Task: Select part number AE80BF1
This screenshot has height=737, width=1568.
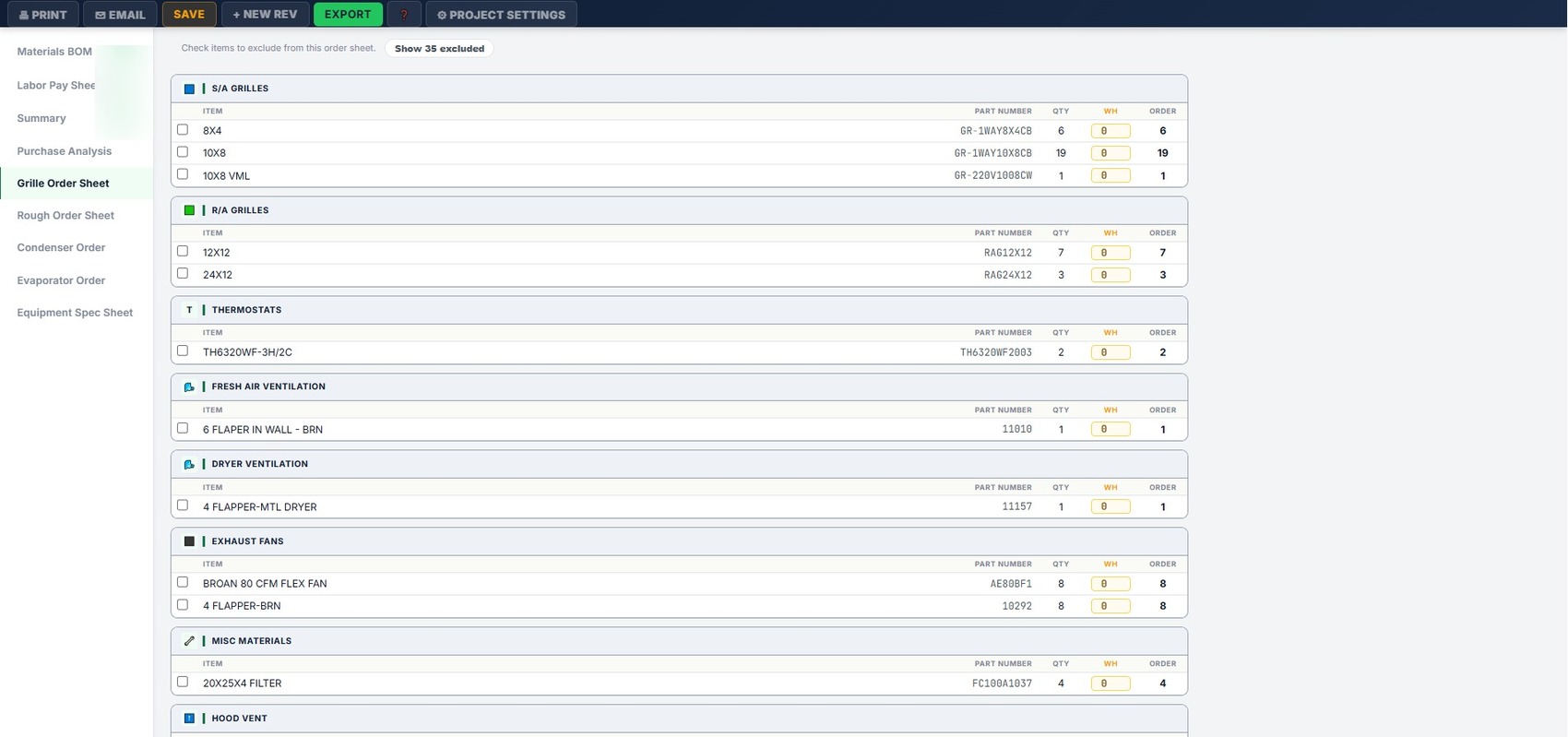Action: click(1011, 584)
